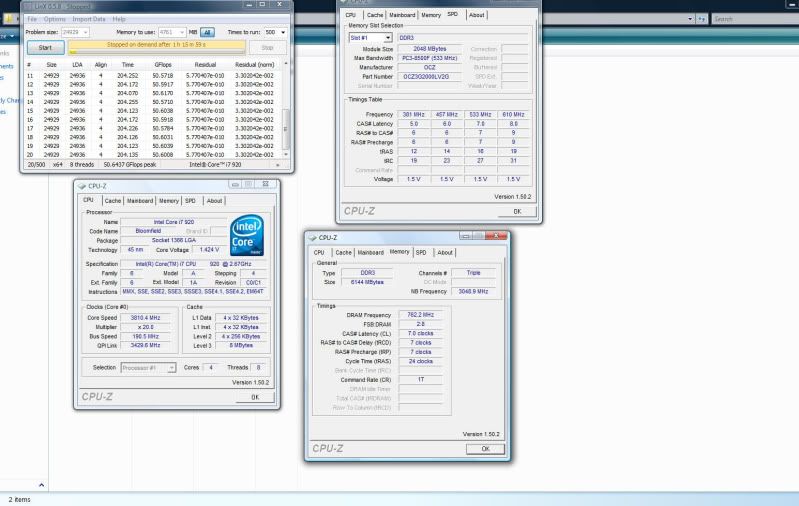The width and height of the screenshot is (799, 506).
Task: Switch to Cache tab in CPU-Z Memory window
Action: (x=343, y=252)
